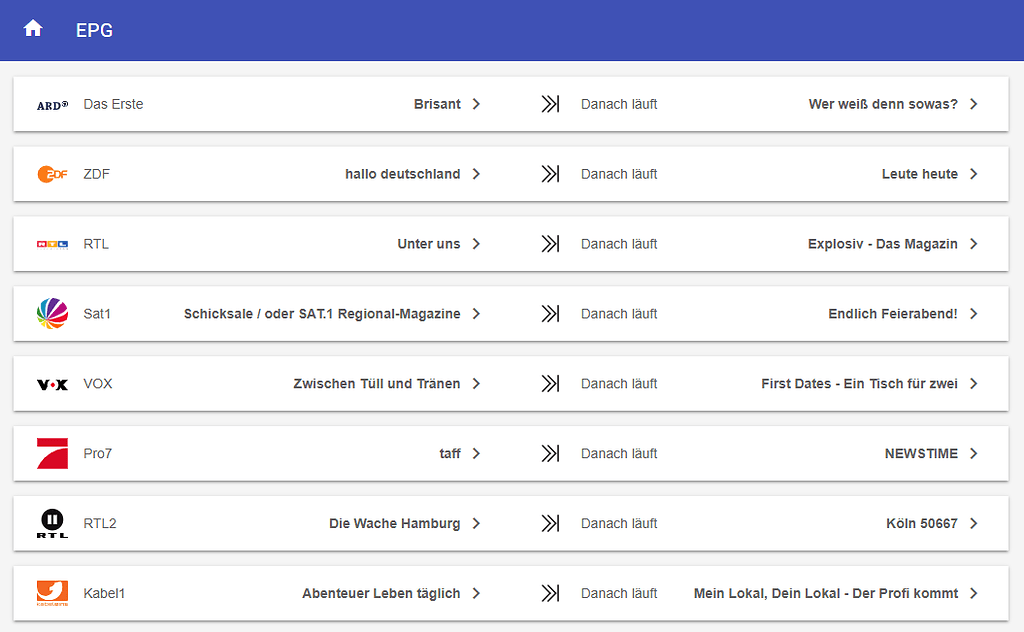1024x632 pixels.
Task: Open the Unter uns program entry
Action: tap(428, 244)
